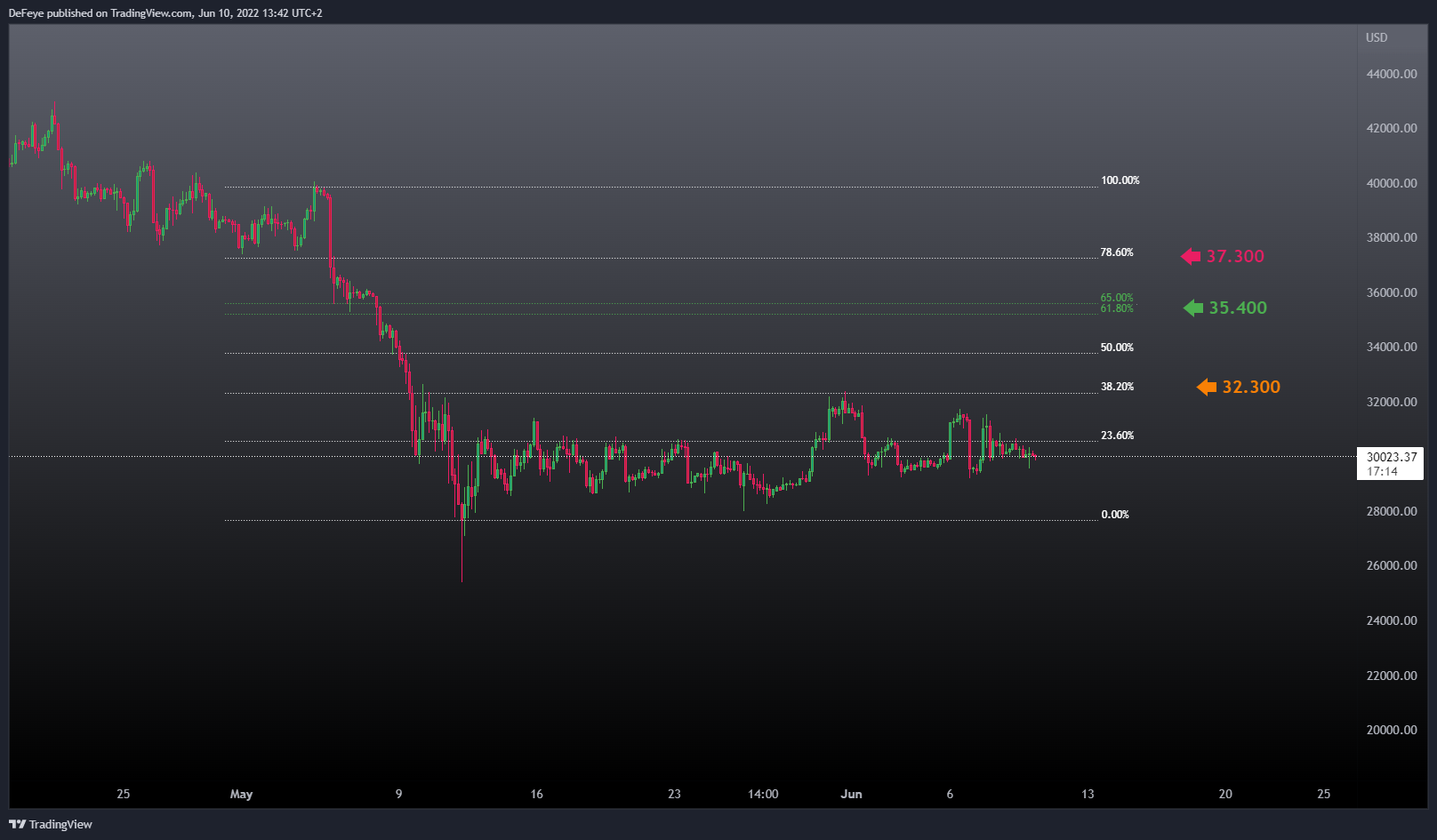
Task: Click the 100.00% Fibonacci level label
Action: tap(1120, 180)
